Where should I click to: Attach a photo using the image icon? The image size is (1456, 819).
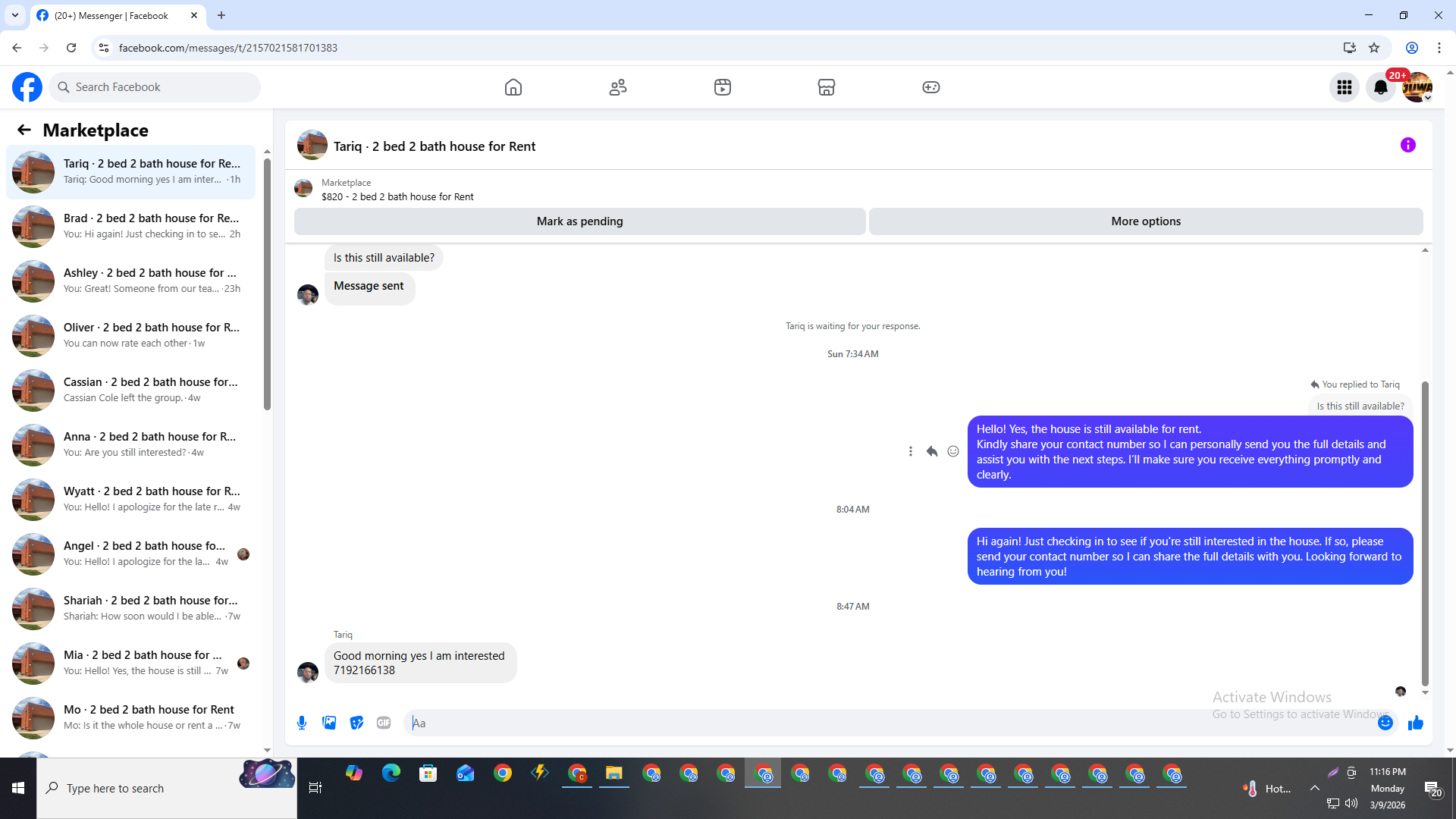click(x=329, y=723)
